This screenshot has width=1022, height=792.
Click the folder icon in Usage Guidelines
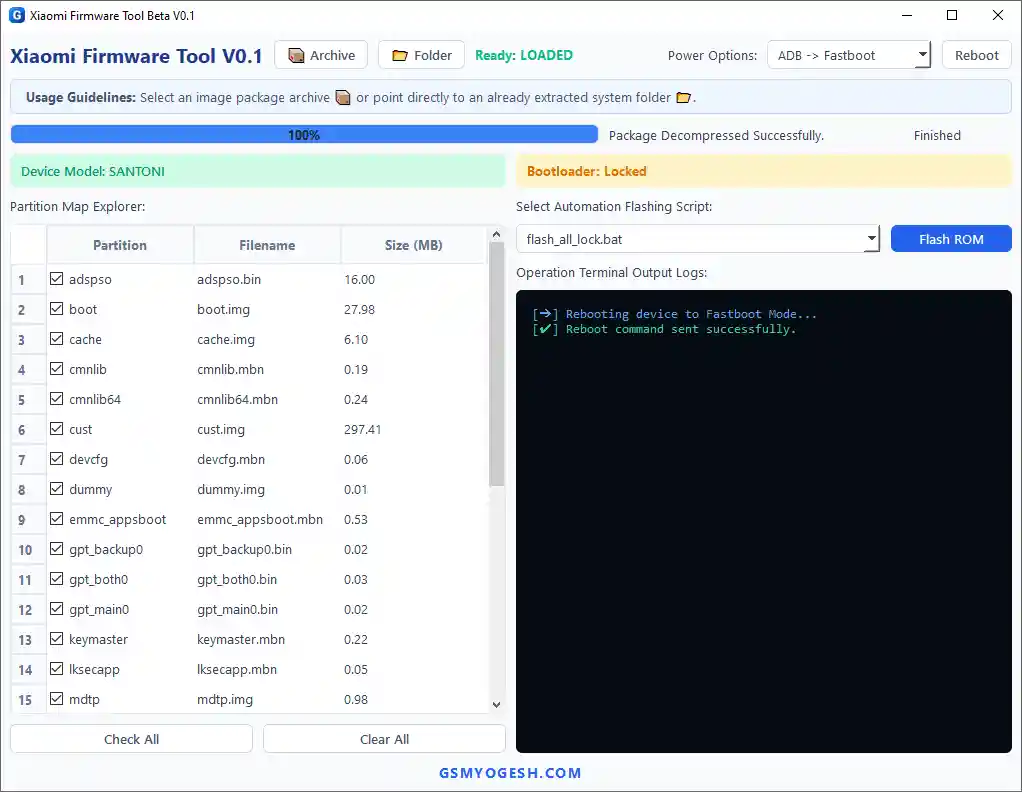[683, 97]
